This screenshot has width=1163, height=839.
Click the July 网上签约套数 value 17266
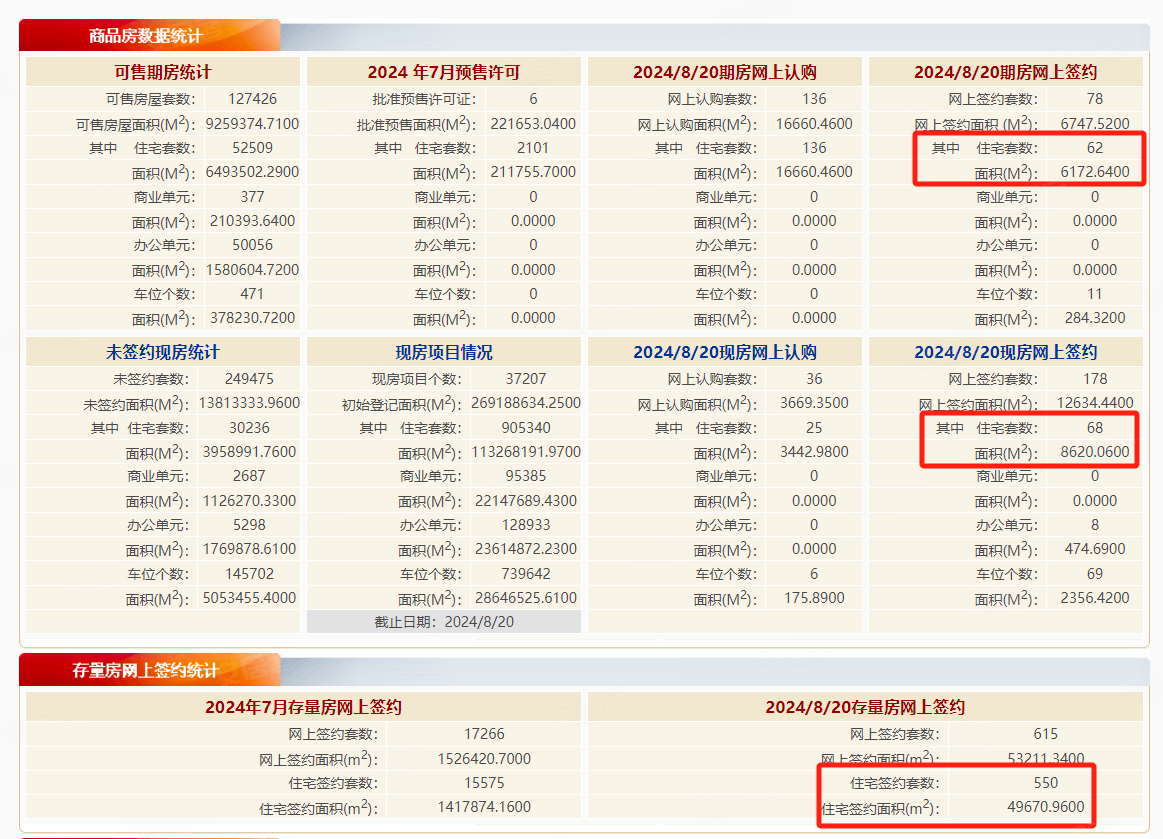[x=484, y=734]
